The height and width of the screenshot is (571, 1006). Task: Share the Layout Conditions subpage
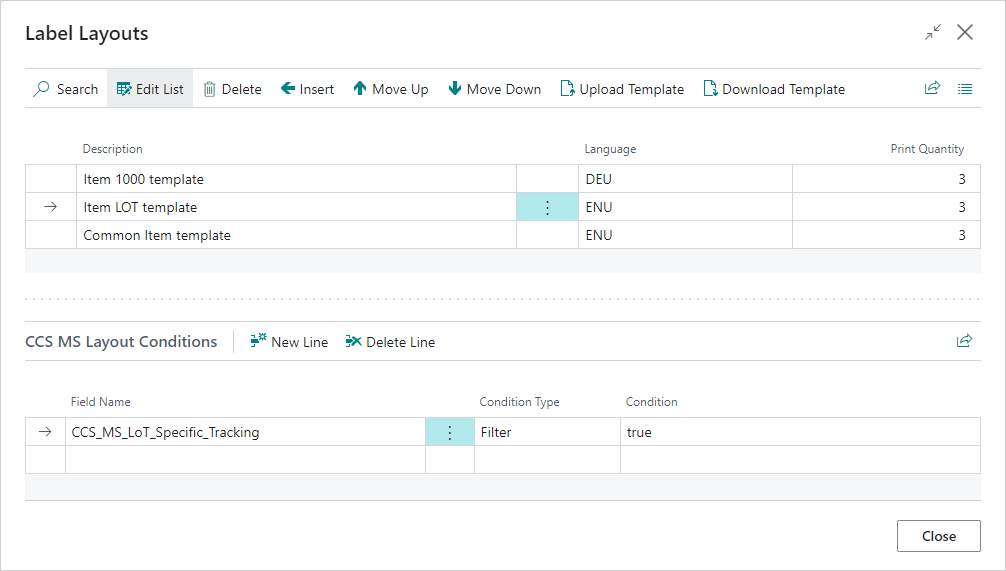point(964,341)
